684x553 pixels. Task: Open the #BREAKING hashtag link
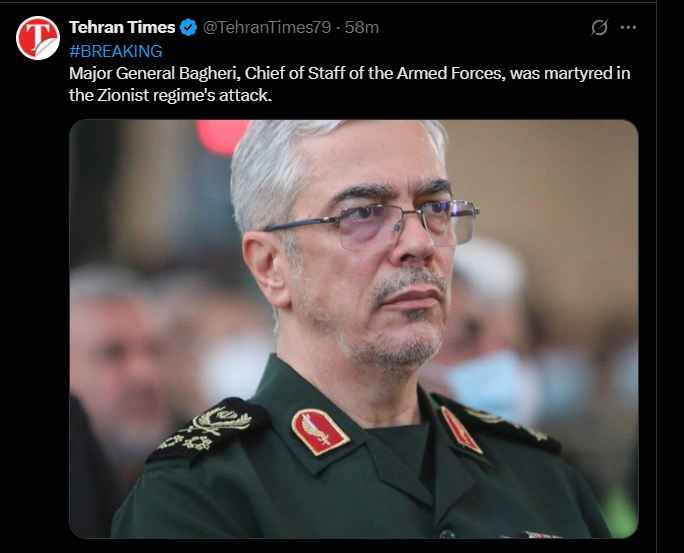[116, 51]
